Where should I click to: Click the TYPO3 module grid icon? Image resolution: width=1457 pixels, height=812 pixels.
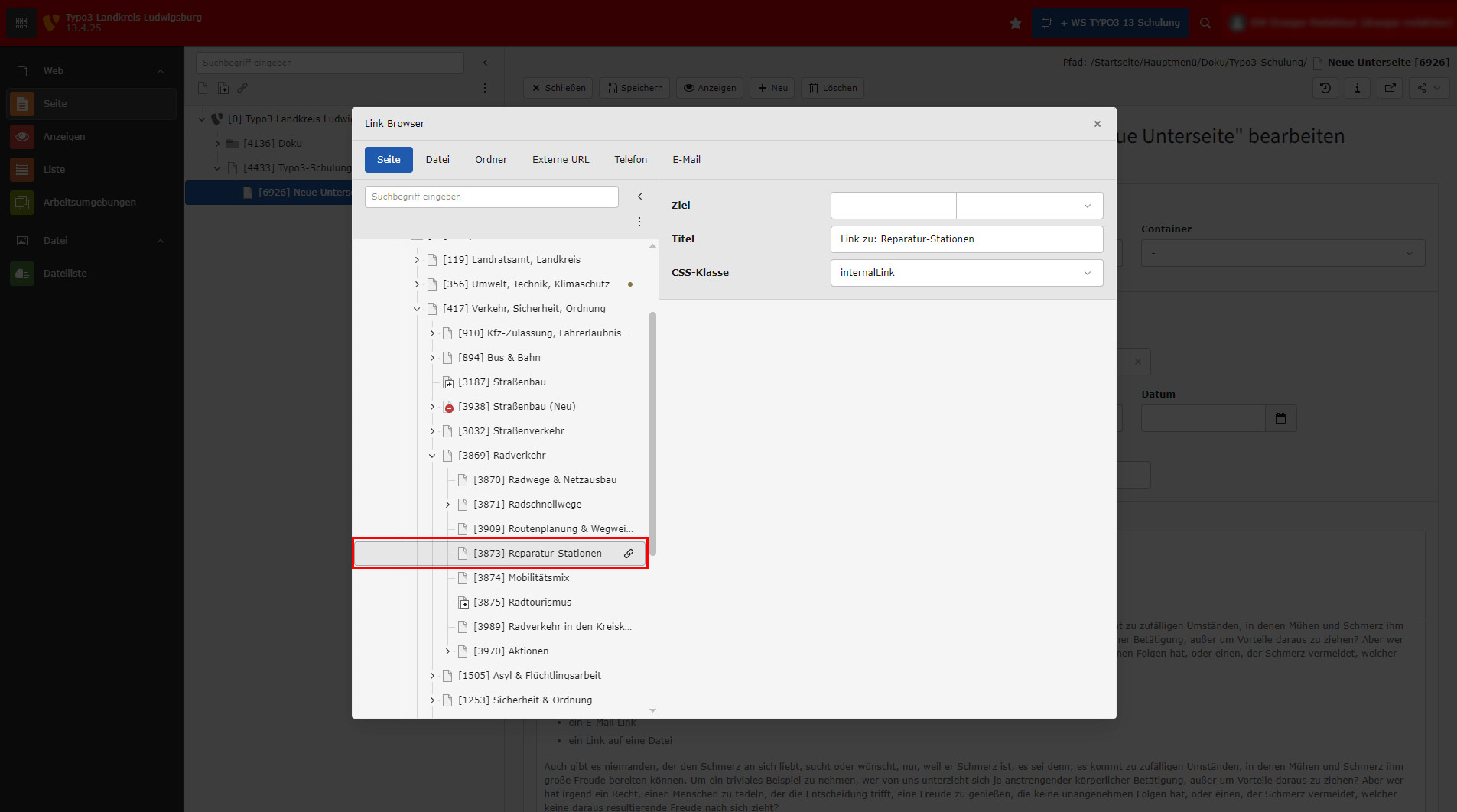coord(21,23)
